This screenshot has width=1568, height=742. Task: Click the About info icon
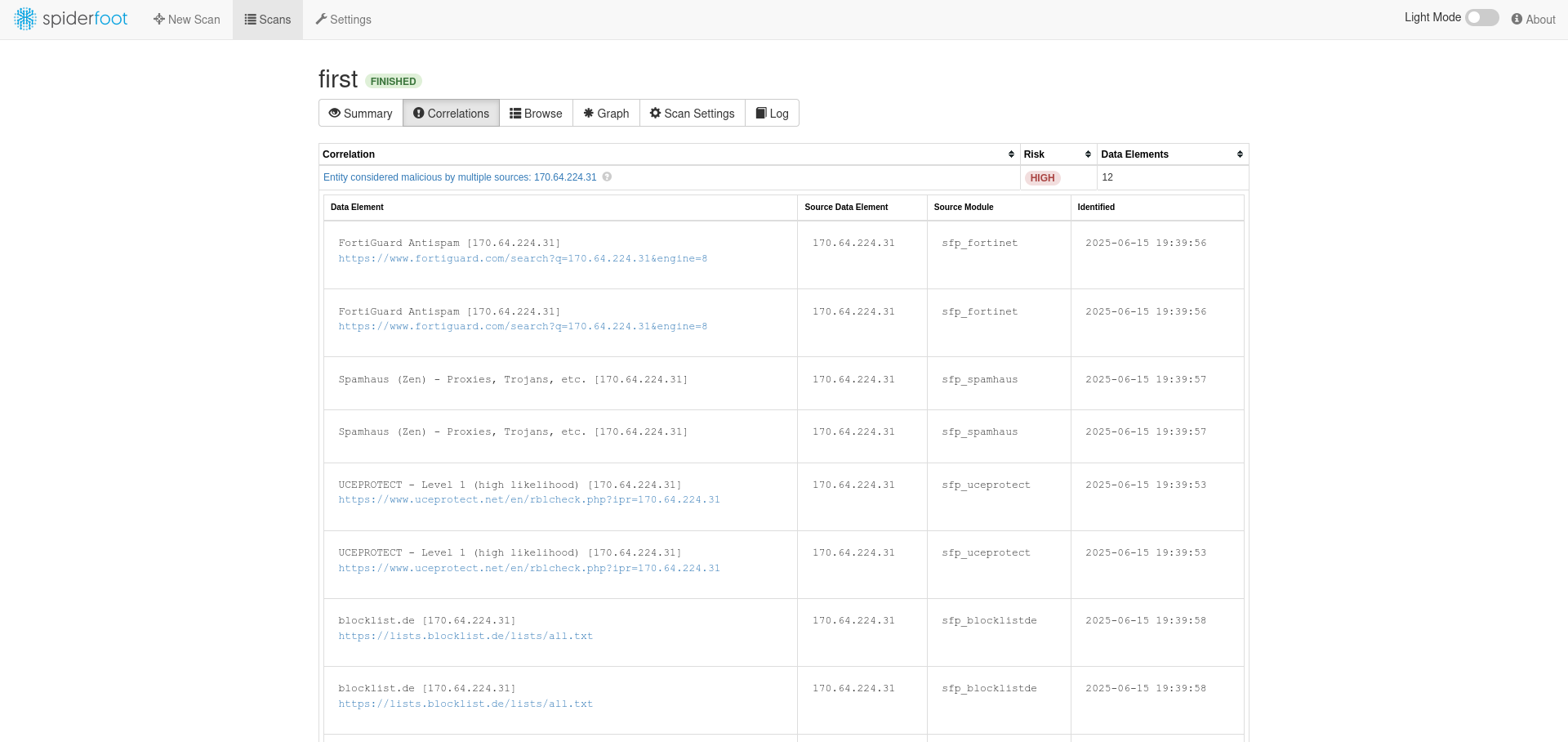click(1517, 20)
